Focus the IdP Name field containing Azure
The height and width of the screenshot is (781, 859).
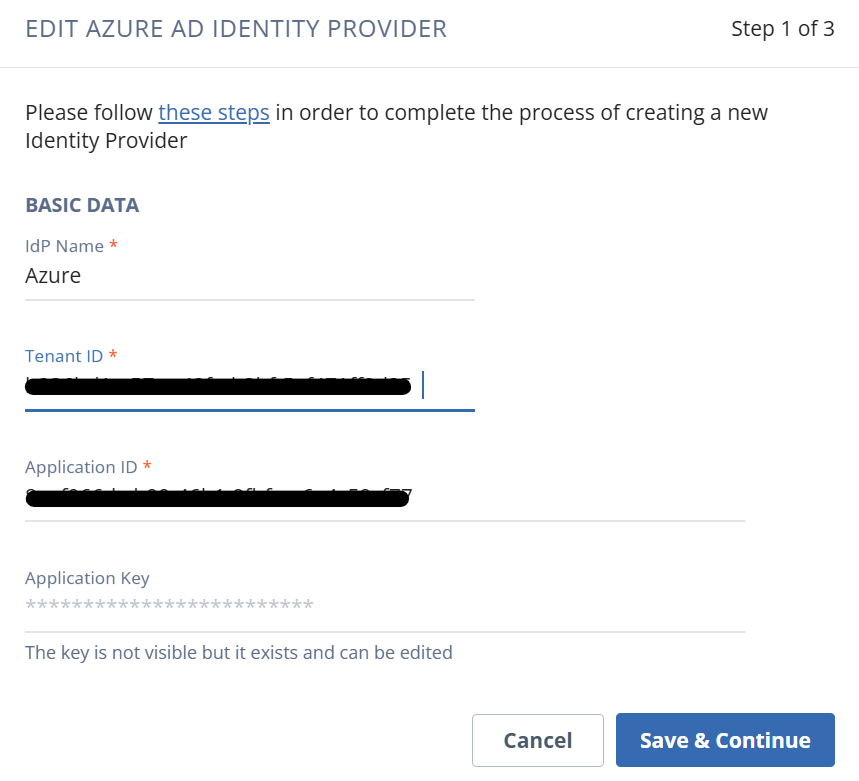[x=250, y=276]
